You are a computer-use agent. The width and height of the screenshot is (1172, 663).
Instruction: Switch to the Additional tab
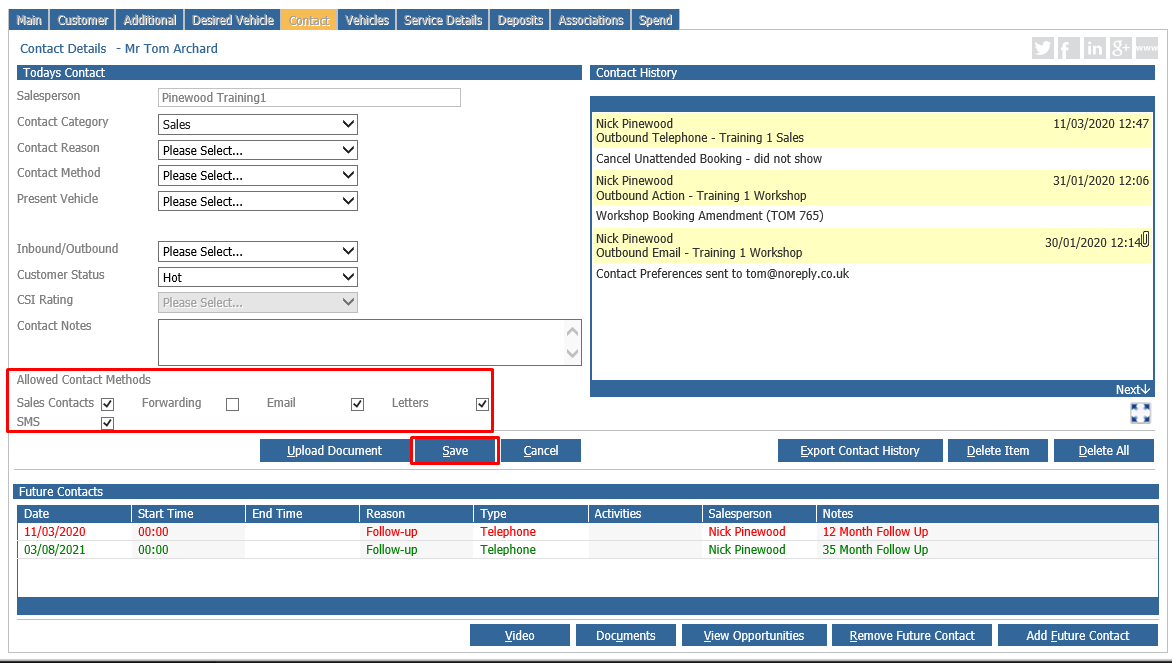[x=150, y=20]
